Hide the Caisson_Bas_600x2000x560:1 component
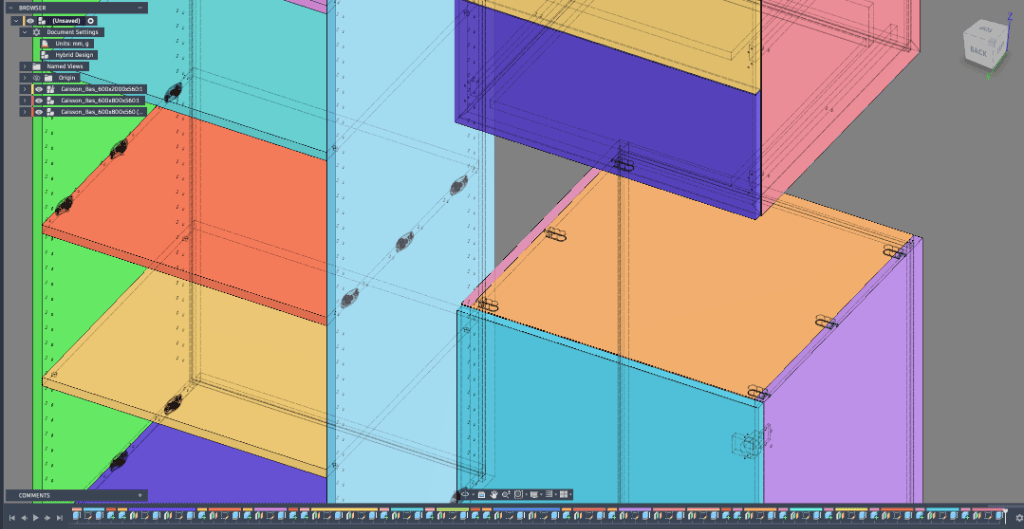Screen dimensions: 1024x529 (x=39, y=89)
